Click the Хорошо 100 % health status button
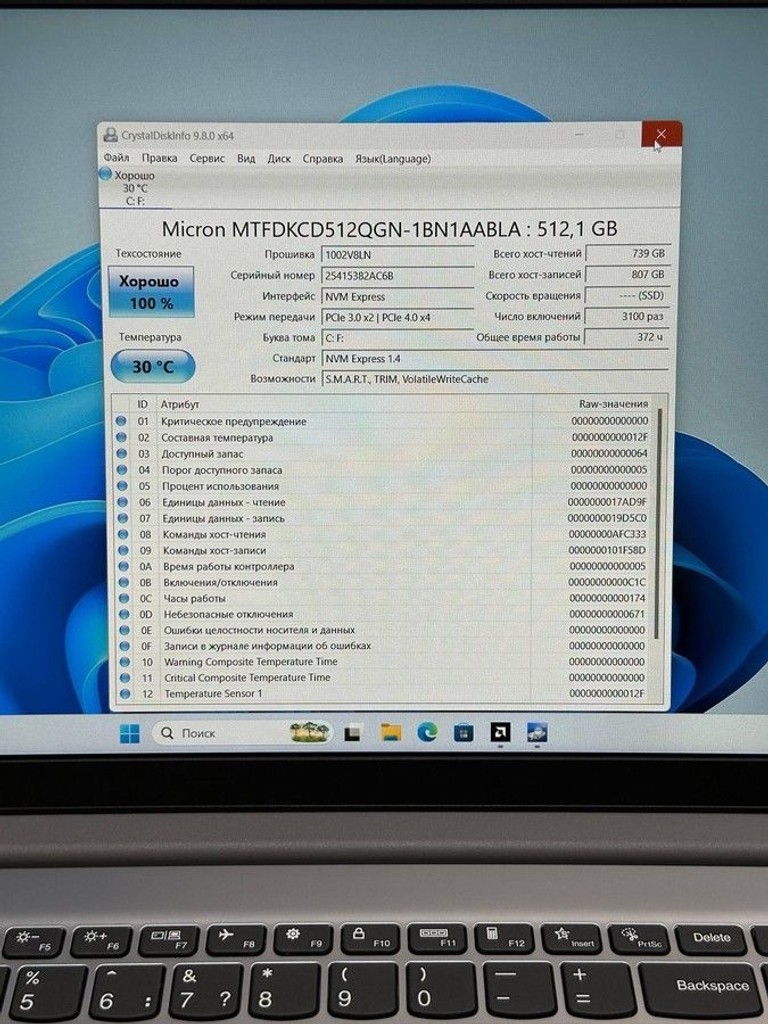Viewport: 768px width, 1024px height. (151, 291)
